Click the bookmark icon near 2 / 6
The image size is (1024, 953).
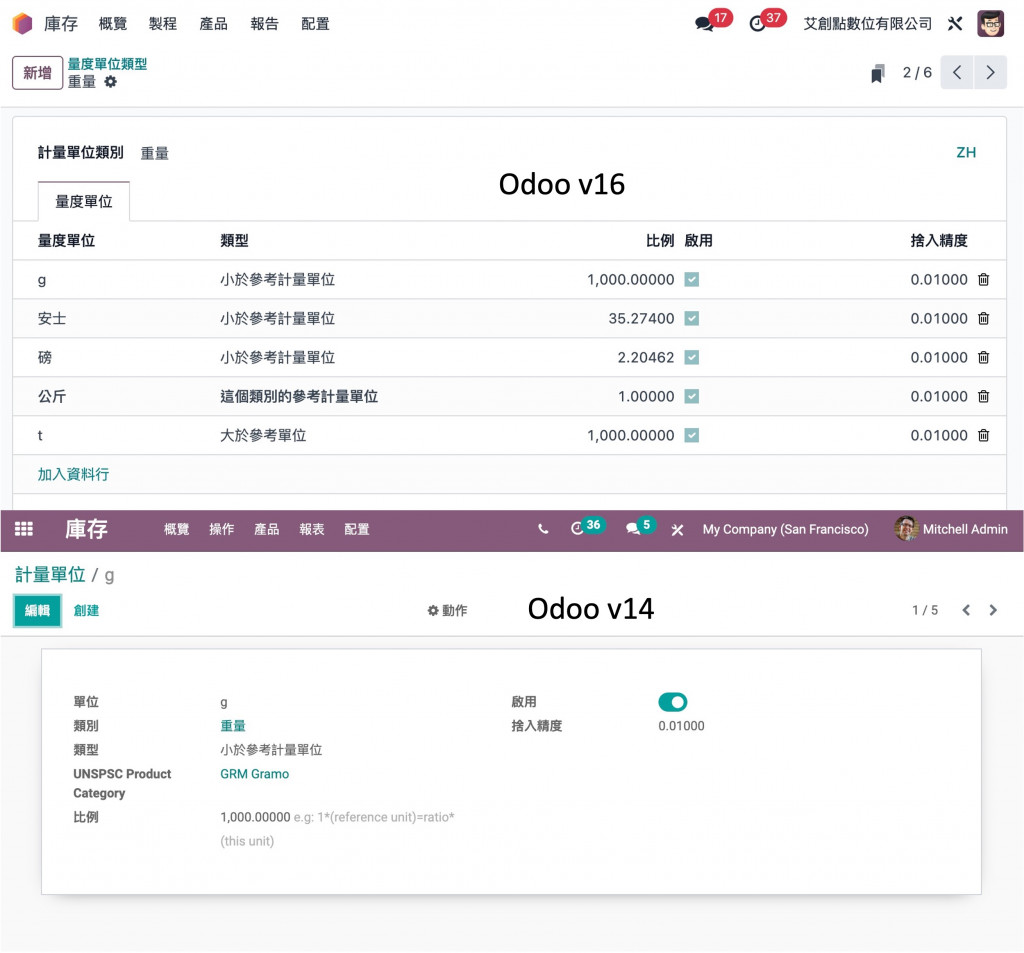(878, 73)
